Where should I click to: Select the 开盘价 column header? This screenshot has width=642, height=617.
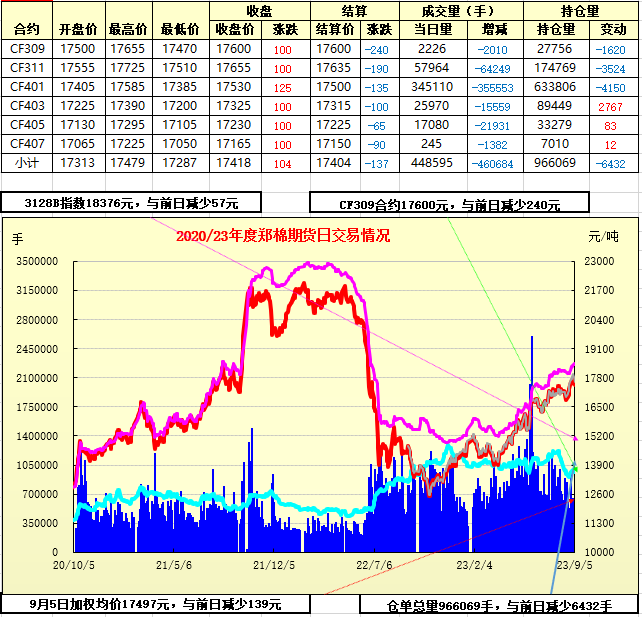click(x=77, y=29)
